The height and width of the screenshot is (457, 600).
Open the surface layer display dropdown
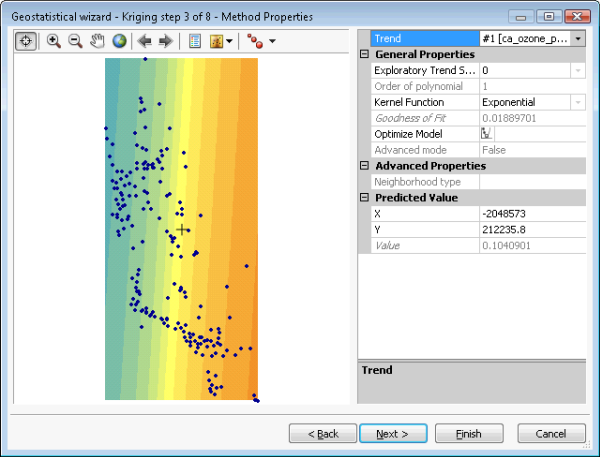click(x=221, y=41)
